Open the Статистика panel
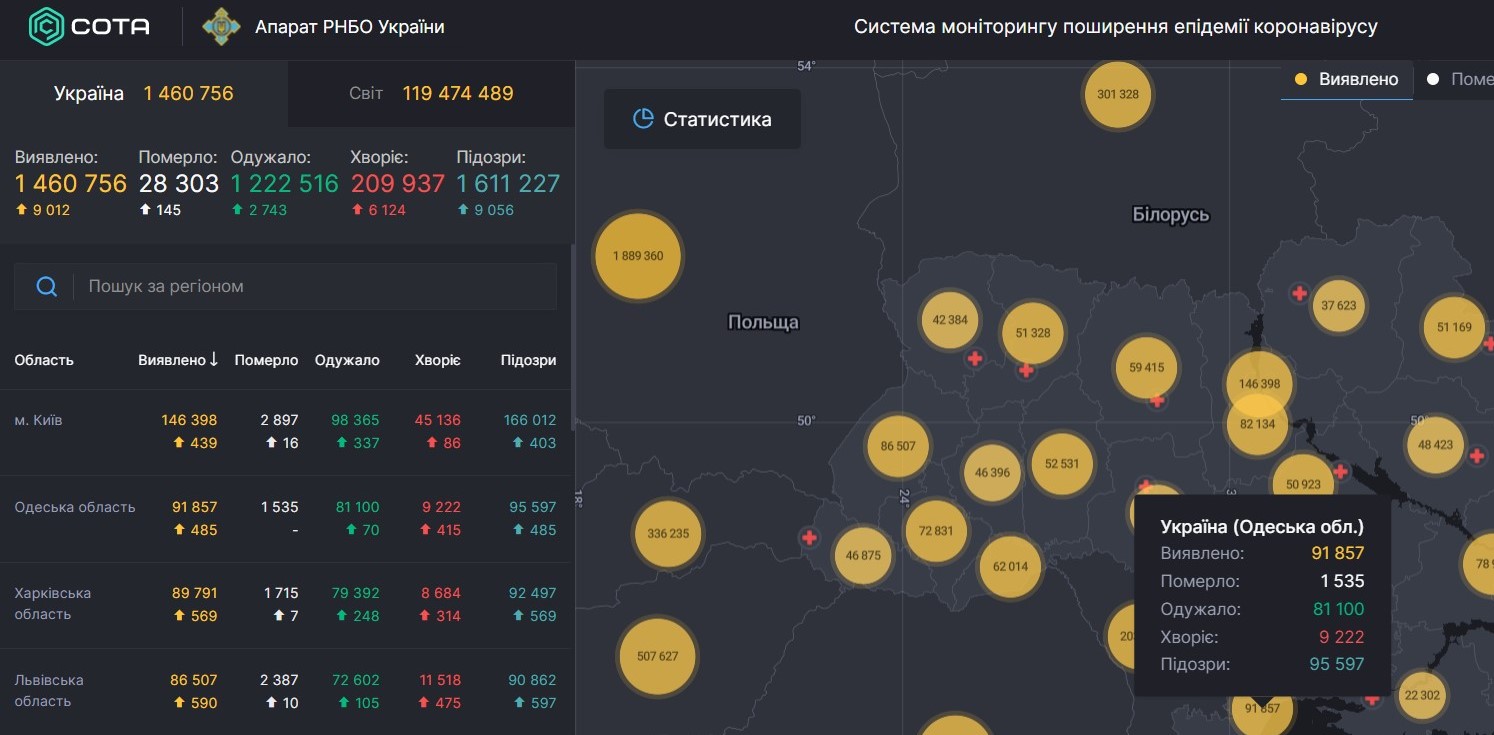The width and height of the screenshot is (1494, 735). pos(702,119)
